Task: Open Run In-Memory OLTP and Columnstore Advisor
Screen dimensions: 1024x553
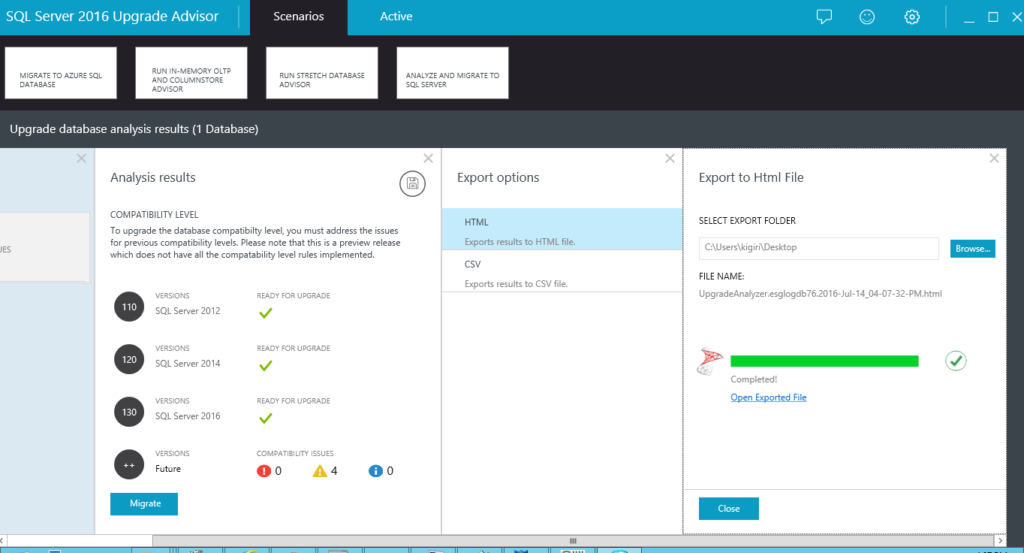Action: click(191, 73)
